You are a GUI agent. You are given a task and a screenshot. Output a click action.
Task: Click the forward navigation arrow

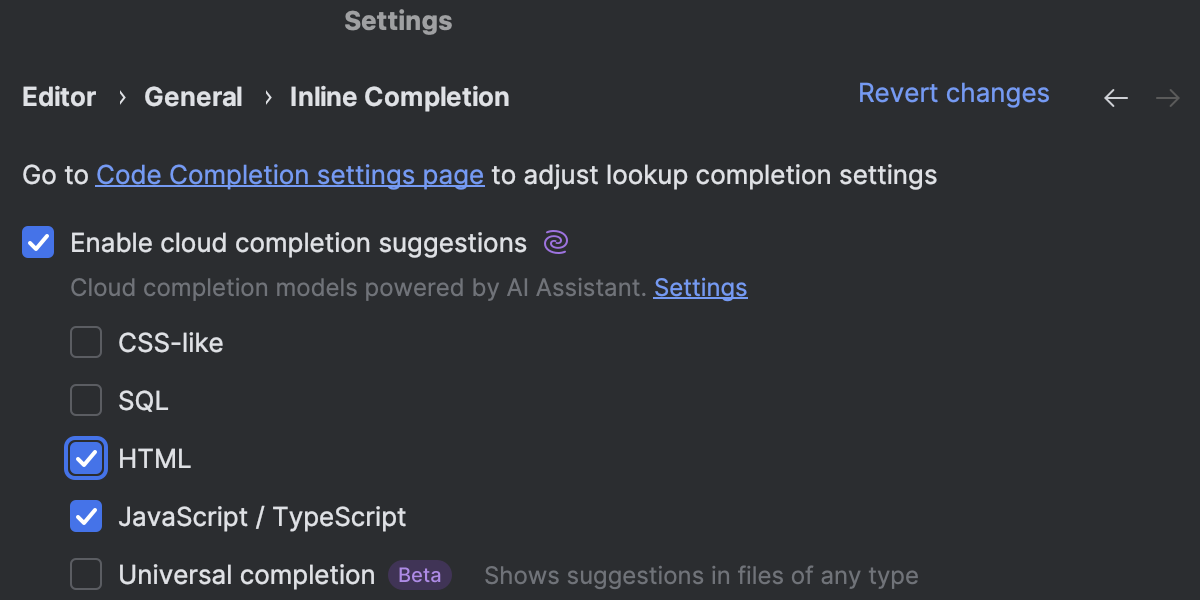pos(1167,97)
